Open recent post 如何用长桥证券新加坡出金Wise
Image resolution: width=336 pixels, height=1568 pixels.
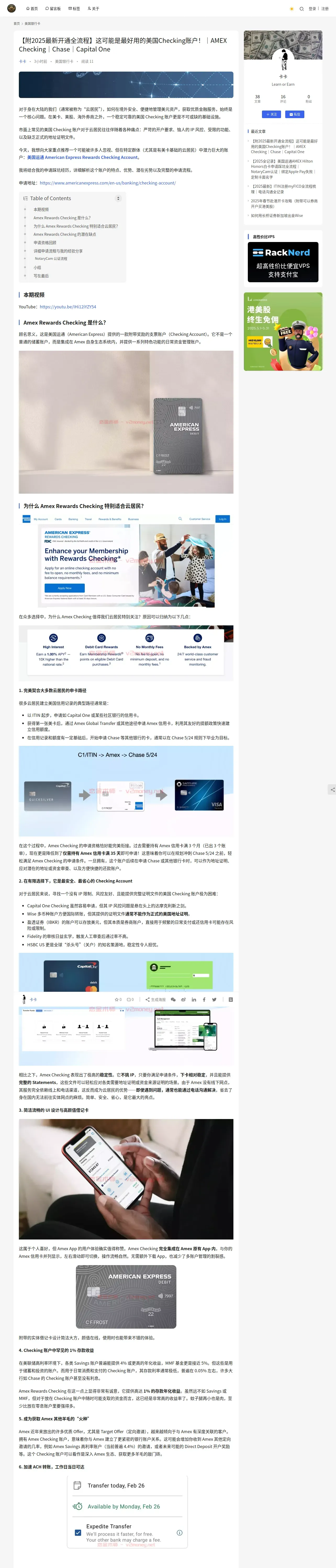click(277, 216)
